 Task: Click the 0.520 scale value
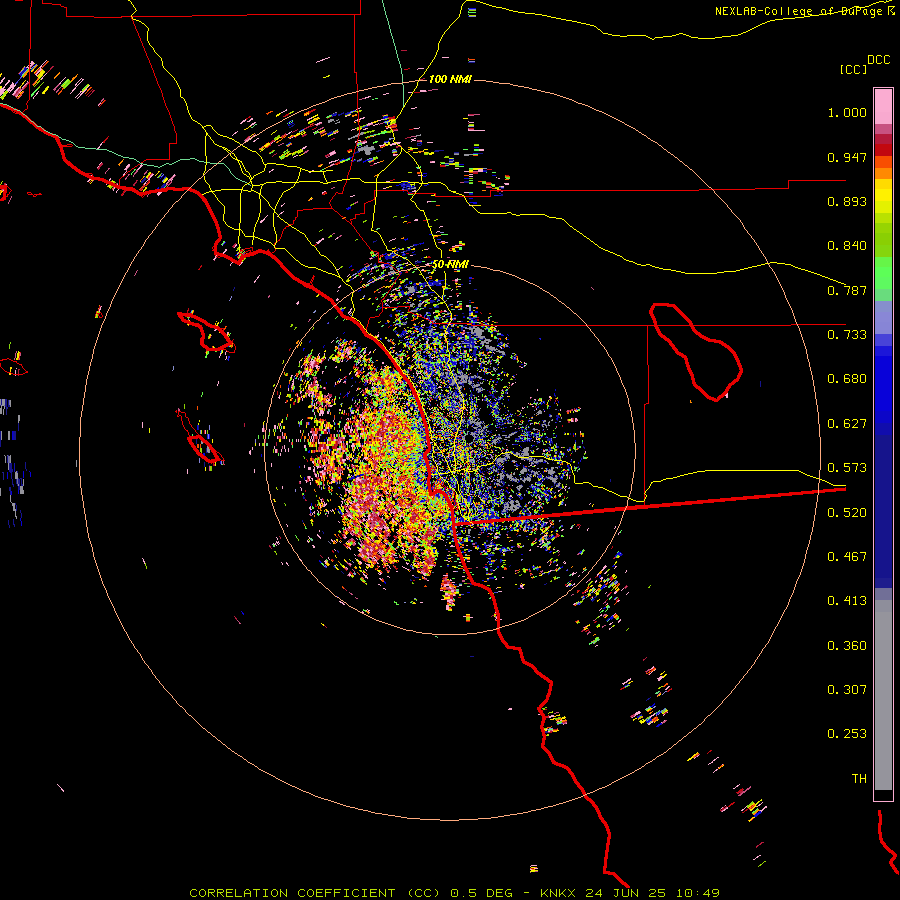click(x=847, y=513)
